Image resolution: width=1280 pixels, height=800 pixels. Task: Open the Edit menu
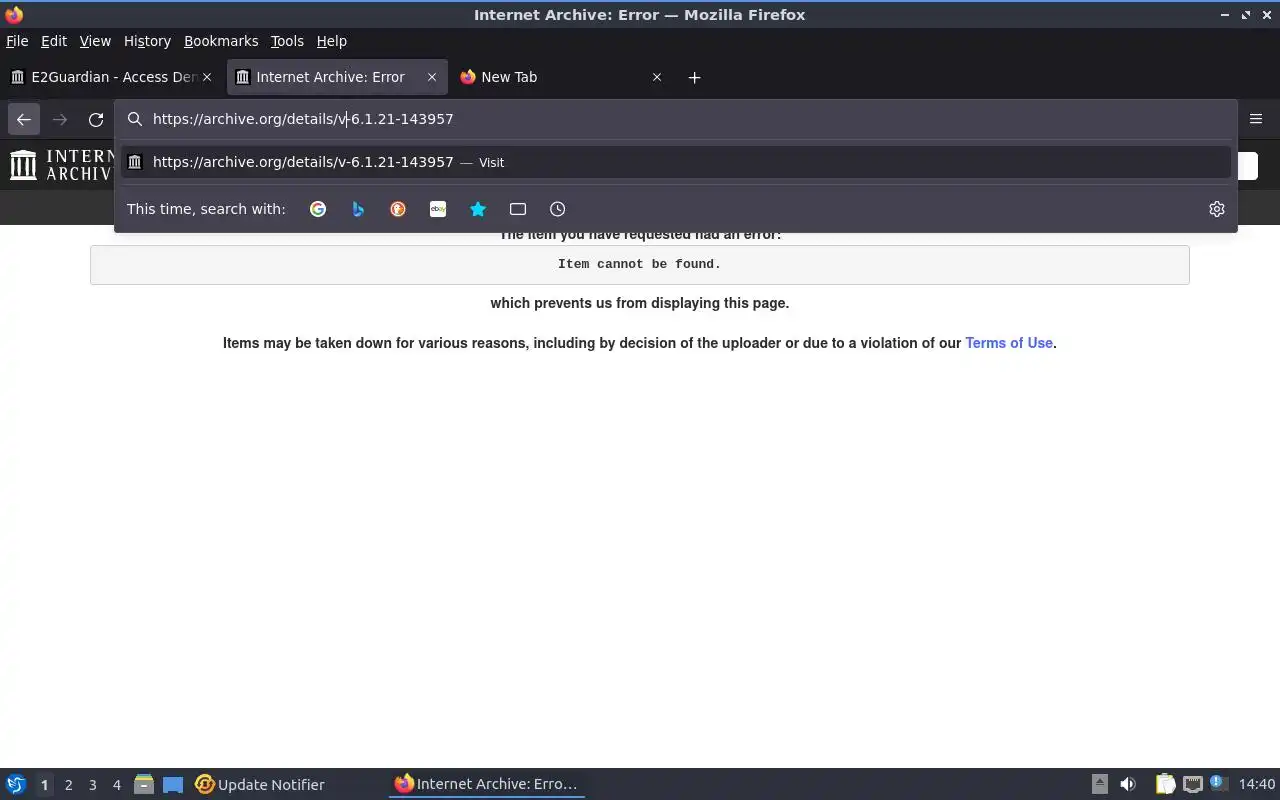(x=54, y=41)
